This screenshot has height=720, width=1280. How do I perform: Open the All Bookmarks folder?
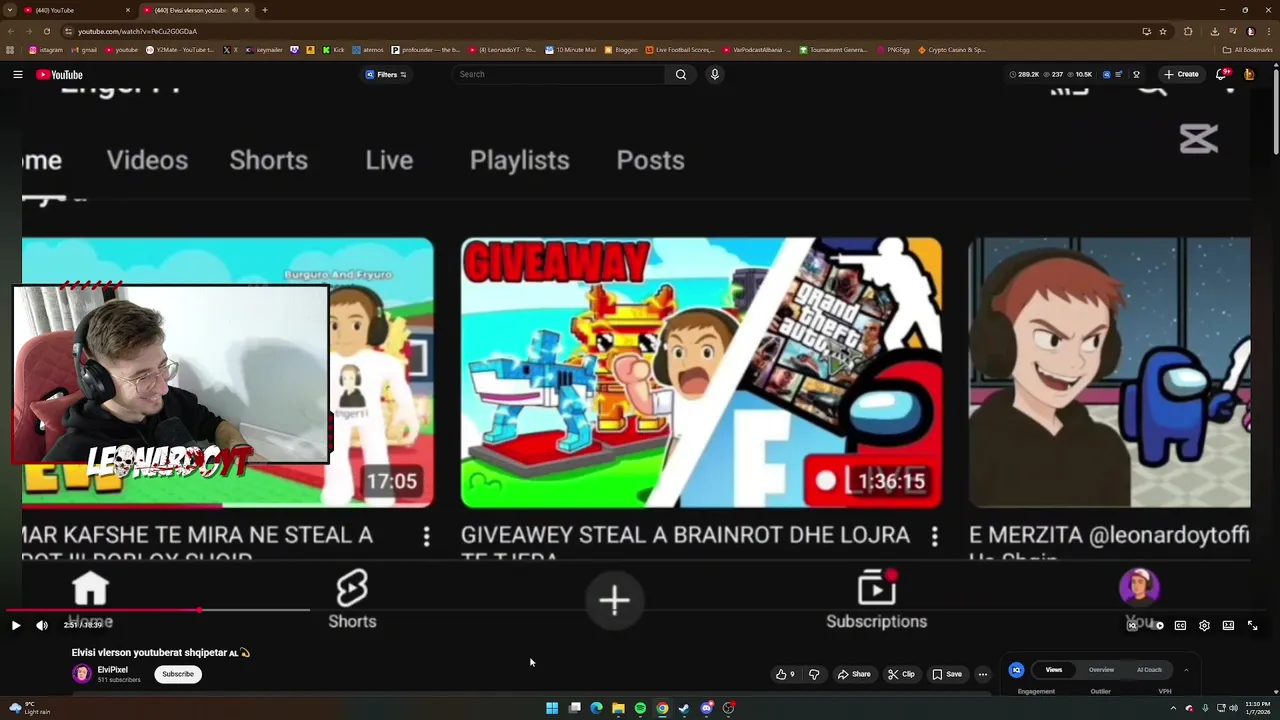point(1247,50)
